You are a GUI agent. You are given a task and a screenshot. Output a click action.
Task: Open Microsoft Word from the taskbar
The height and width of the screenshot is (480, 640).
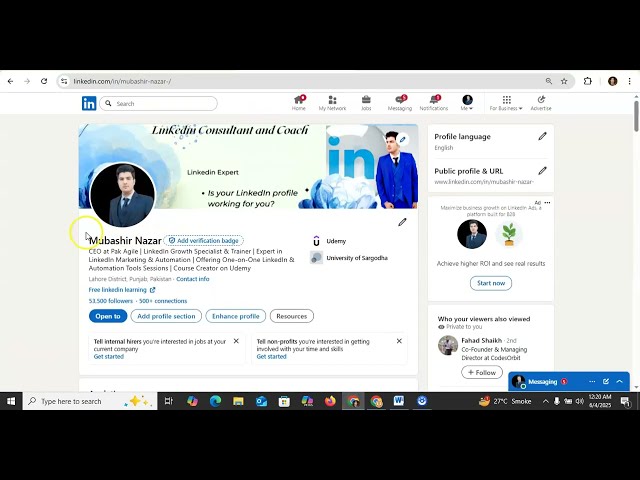pyautogui.click(x=399, y=401)
